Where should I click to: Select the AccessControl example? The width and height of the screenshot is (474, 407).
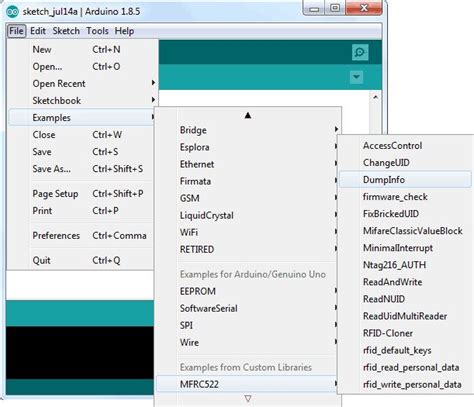coord(392,146)
